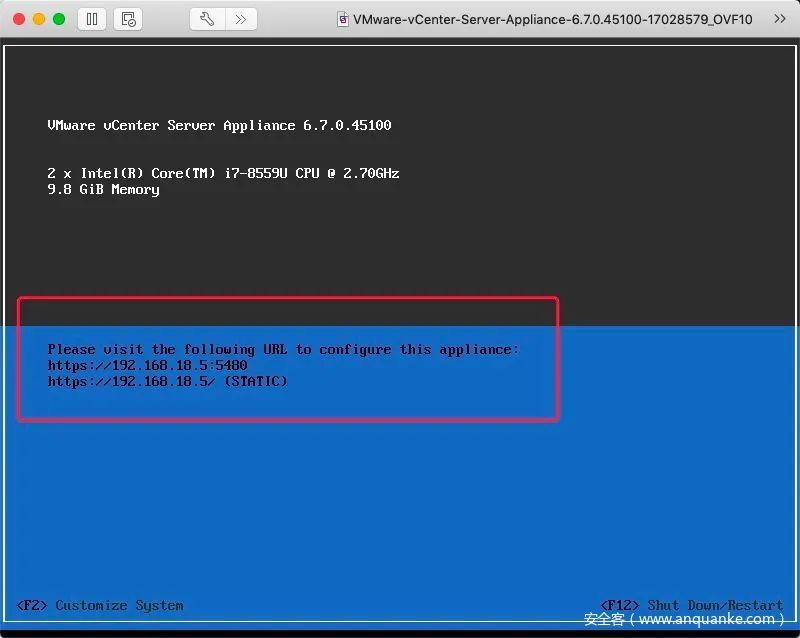Viewport: 800px width, 638px height.
Task: Expand toolbar overflow chevron beside wrench
Action: coord(240,19)
